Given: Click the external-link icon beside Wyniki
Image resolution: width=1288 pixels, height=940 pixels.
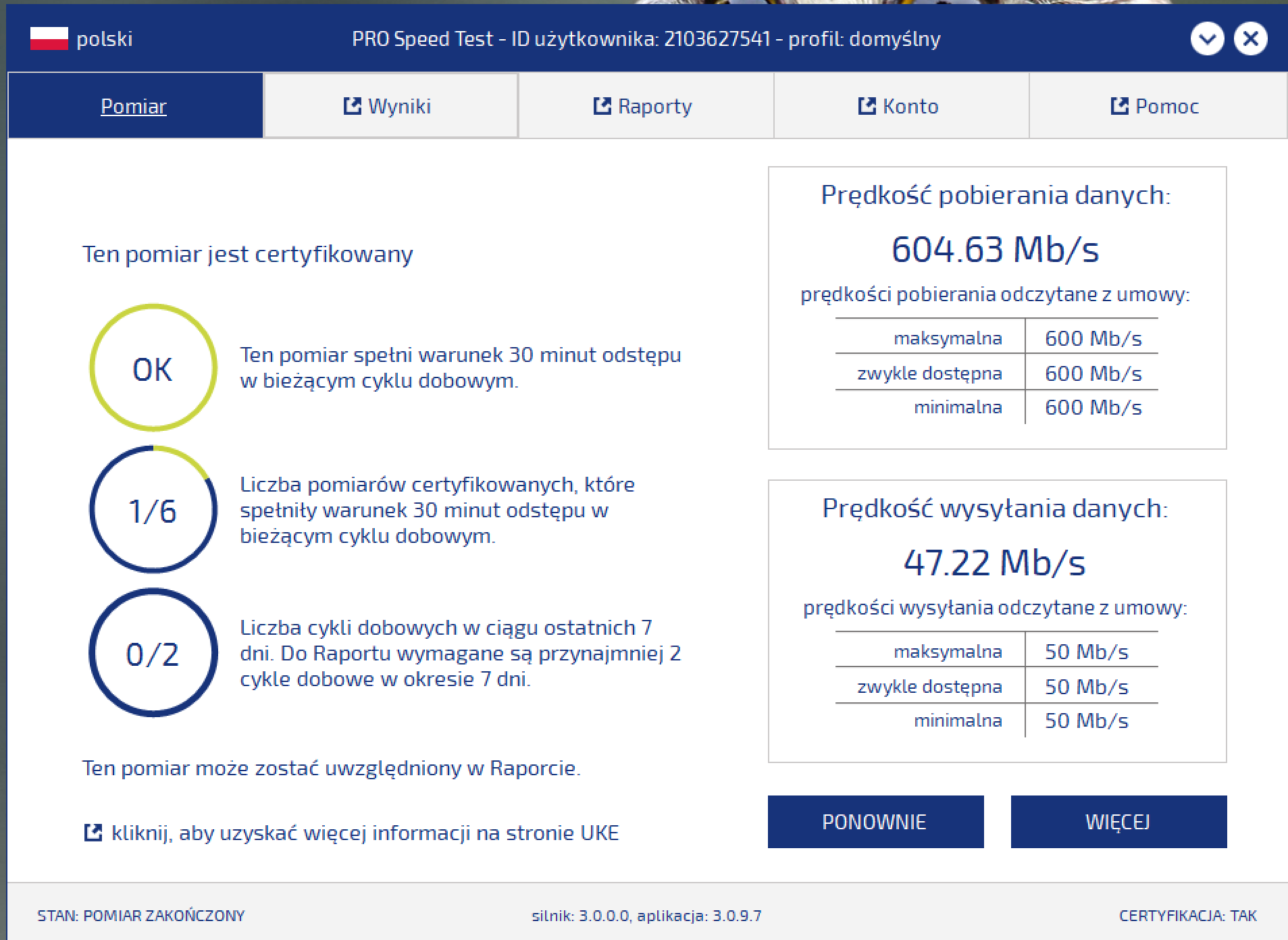Looking at the screenshot, I should [353, 106].
